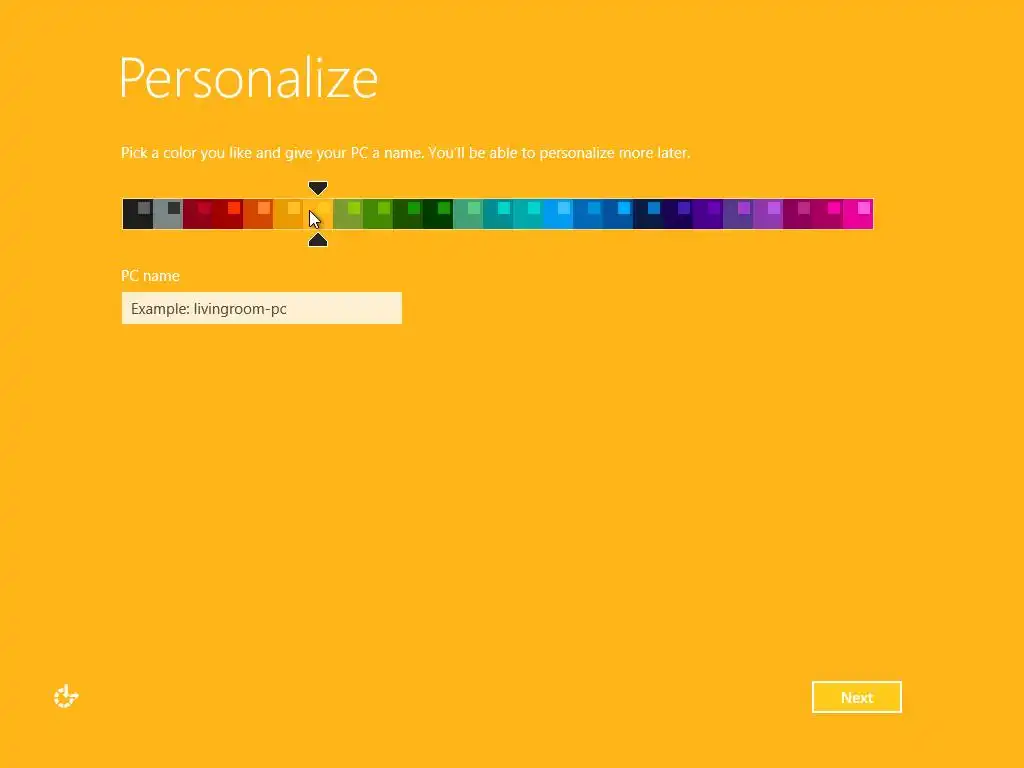Choose the dark navy swatch, eighteenth in strip
This screenshot has height=768, width=1024.
point(648,214)
